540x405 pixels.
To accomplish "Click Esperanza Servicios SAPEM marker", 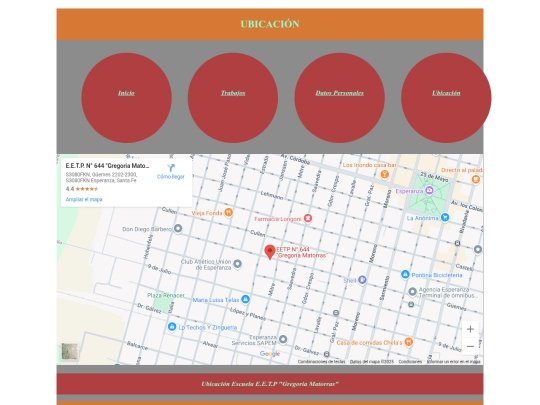I will (x=283, y=339).
